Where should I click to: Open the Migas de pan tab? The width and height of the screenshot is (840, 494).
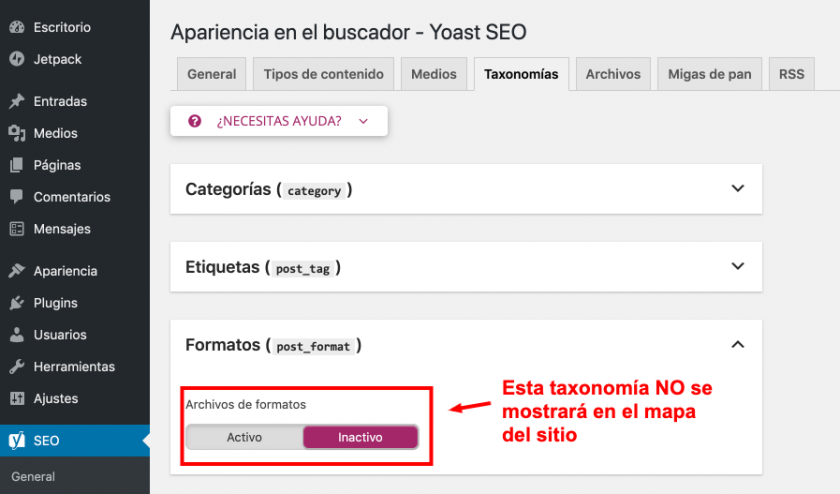pyautogui.click(x=709, y=74)
